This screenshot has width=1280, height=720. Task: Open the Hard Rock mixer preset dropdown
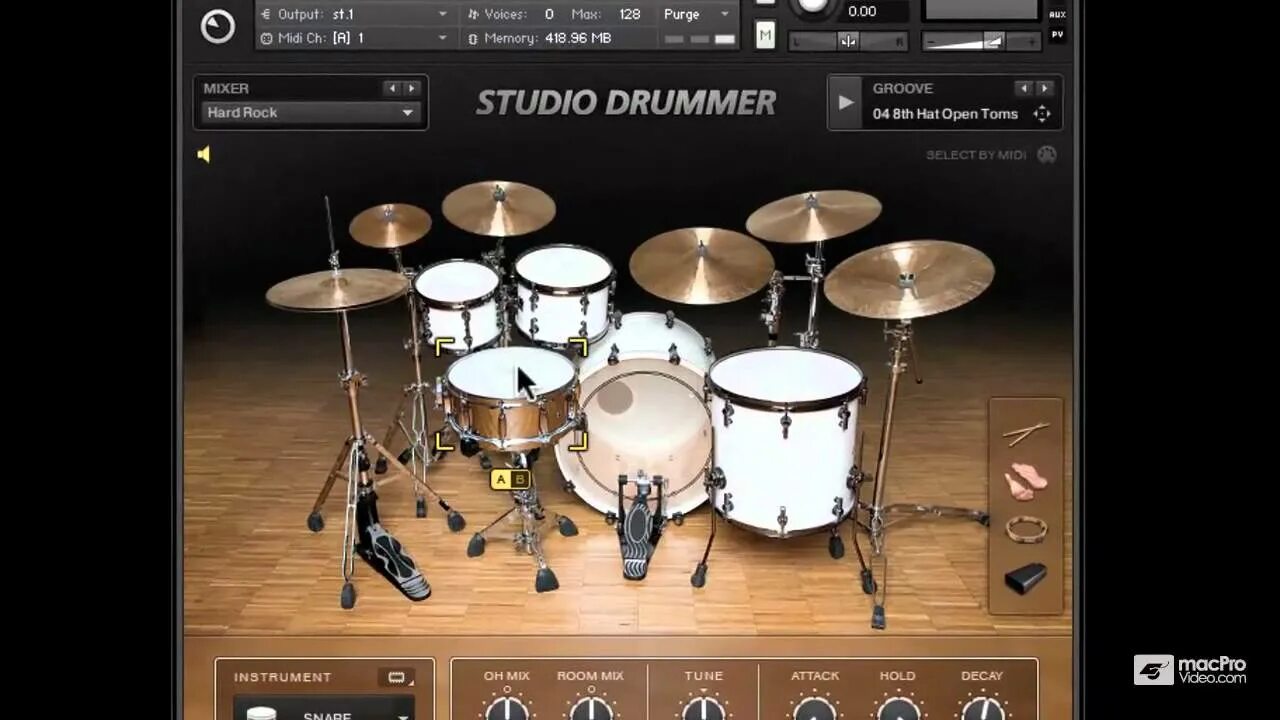click(x=310, y=113)
